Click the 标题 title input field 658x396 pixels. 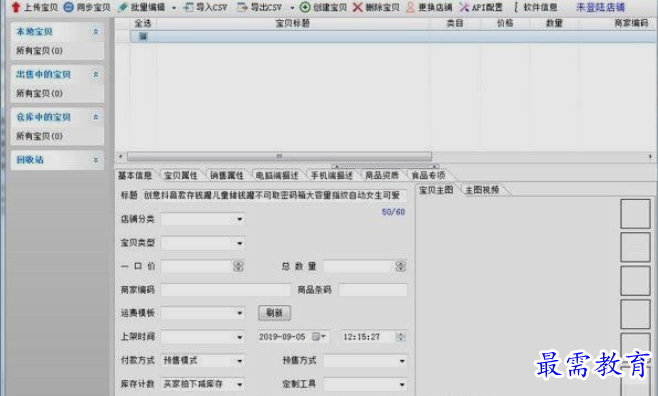point(274,195)
